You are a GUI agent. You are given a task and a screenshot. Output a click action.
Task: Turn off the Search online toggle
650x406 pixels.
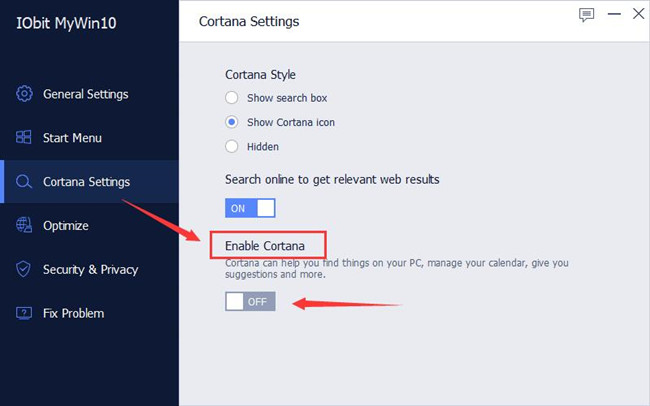pyautogui.click(x=250, y=208)
